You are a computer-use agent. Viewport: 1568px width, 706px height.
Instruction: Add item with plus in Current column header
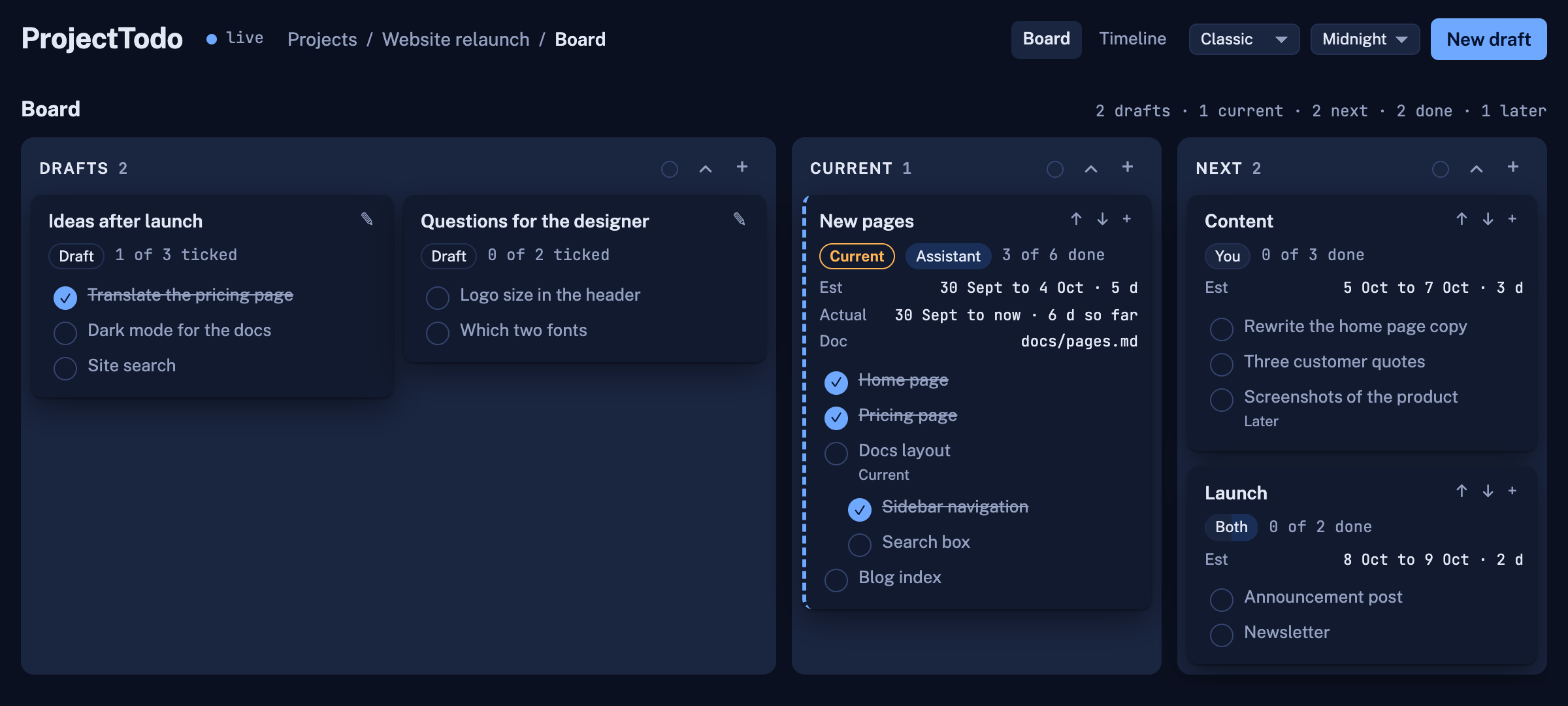tap(1128, 167)
